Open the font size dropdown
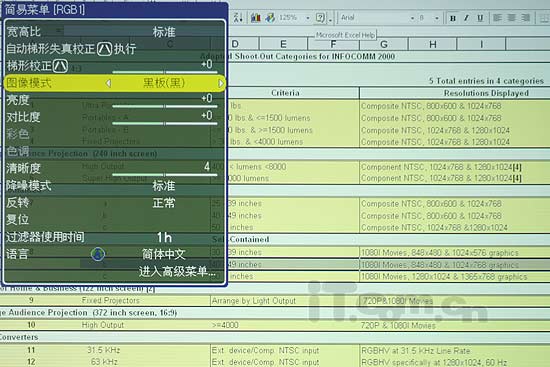Viewport: 550px width, 367px height. coord(437,18)
